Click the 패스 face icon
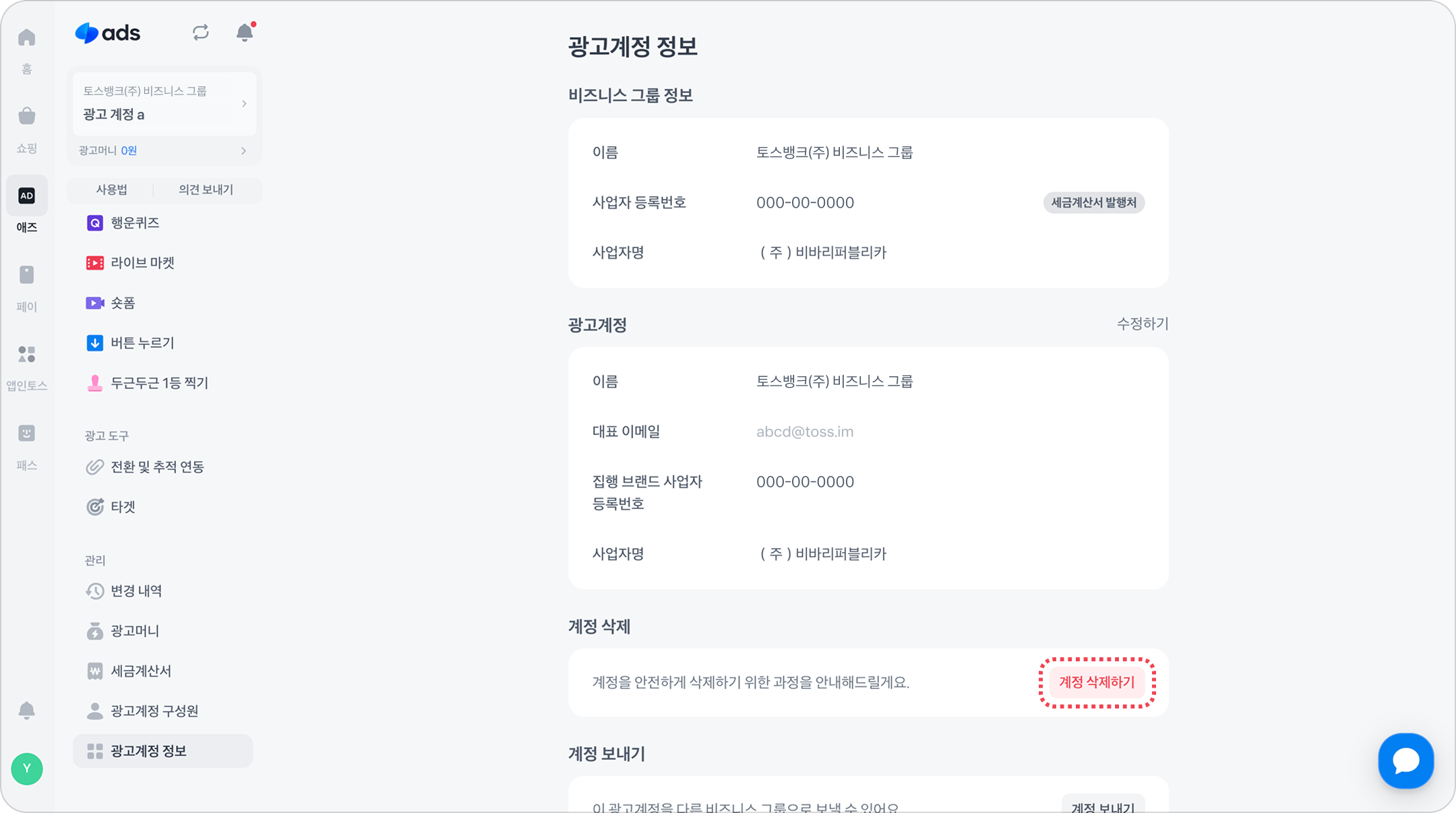Screen dimensions: 1456x813 [27, 433]
